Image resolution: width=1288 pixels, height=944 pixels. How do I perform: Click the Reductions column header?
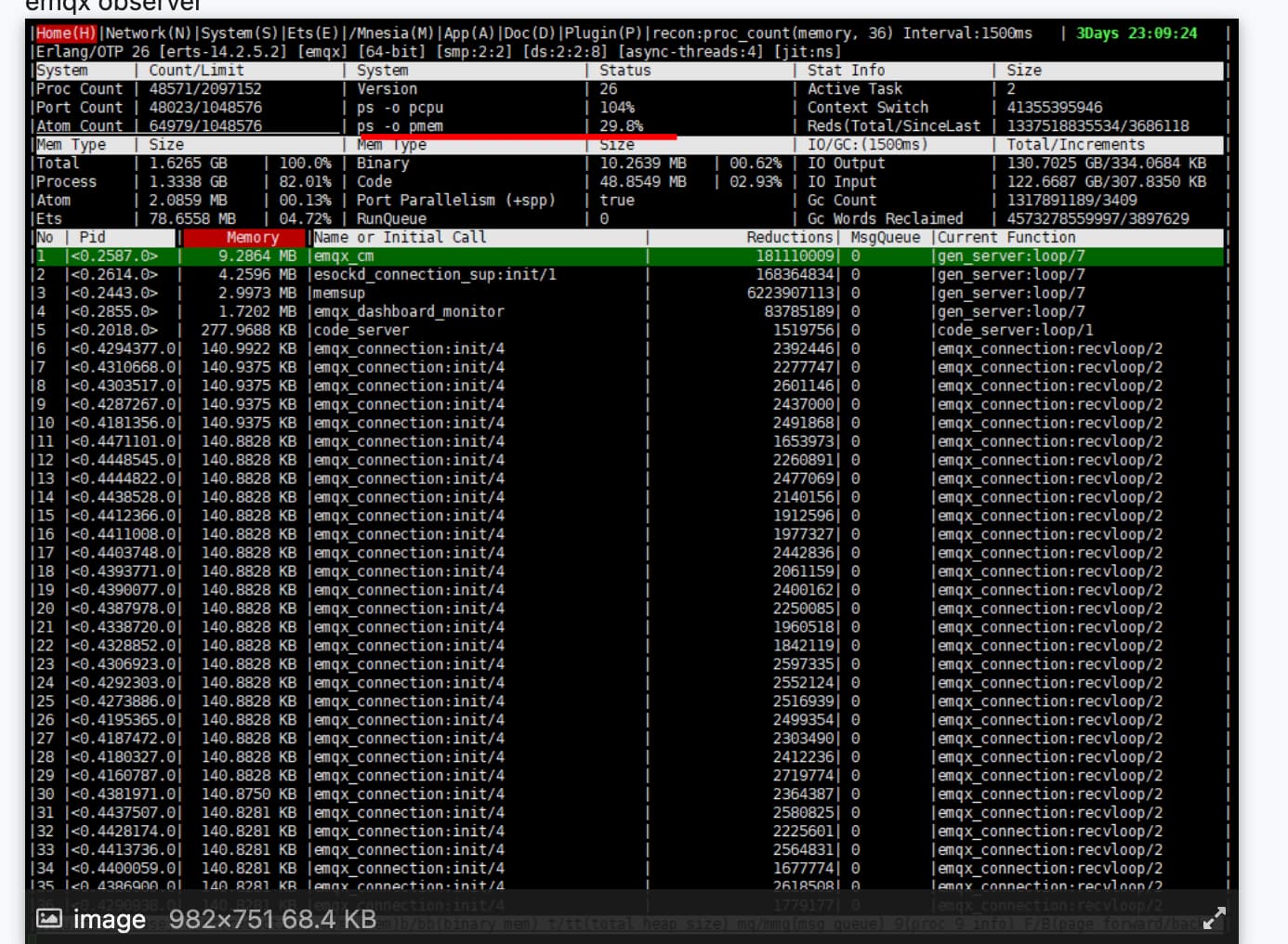pyautogui.click(x=789, y=238)
